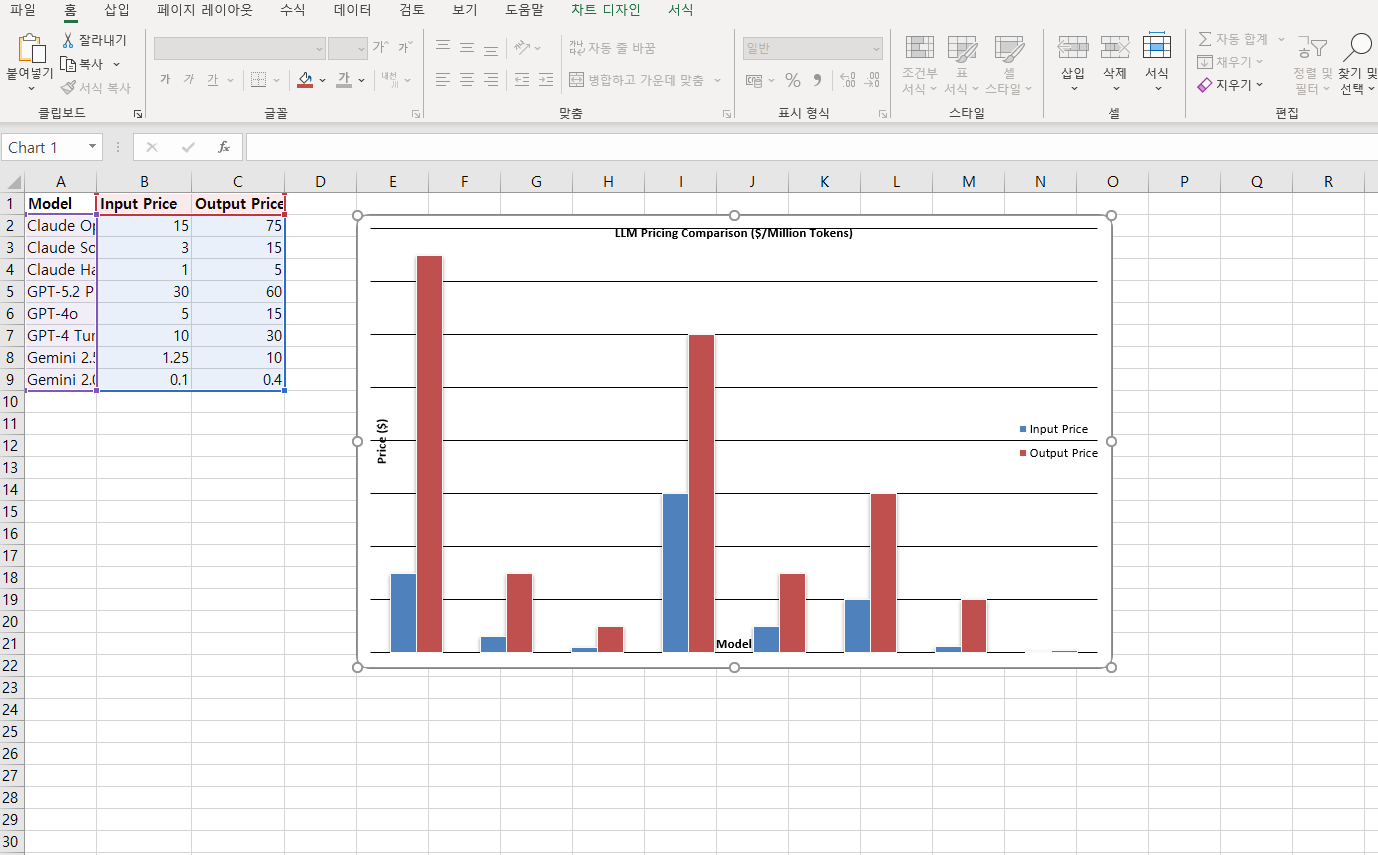Image resolution: width=1378 pixels, height=855 pixels.
Task: Expand the fill color dropdown arrow
Action: [322, 80]
